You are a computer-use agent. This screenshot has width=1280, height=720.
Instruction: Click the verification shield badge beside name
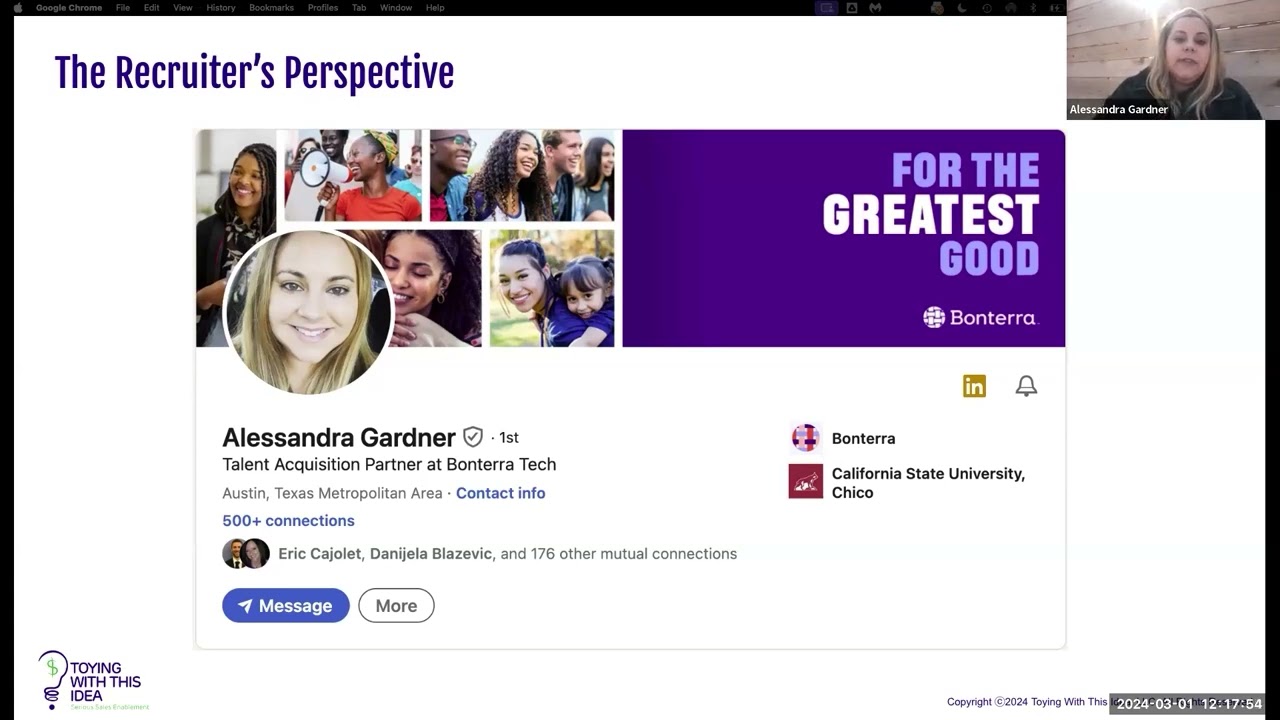point(473,437)
